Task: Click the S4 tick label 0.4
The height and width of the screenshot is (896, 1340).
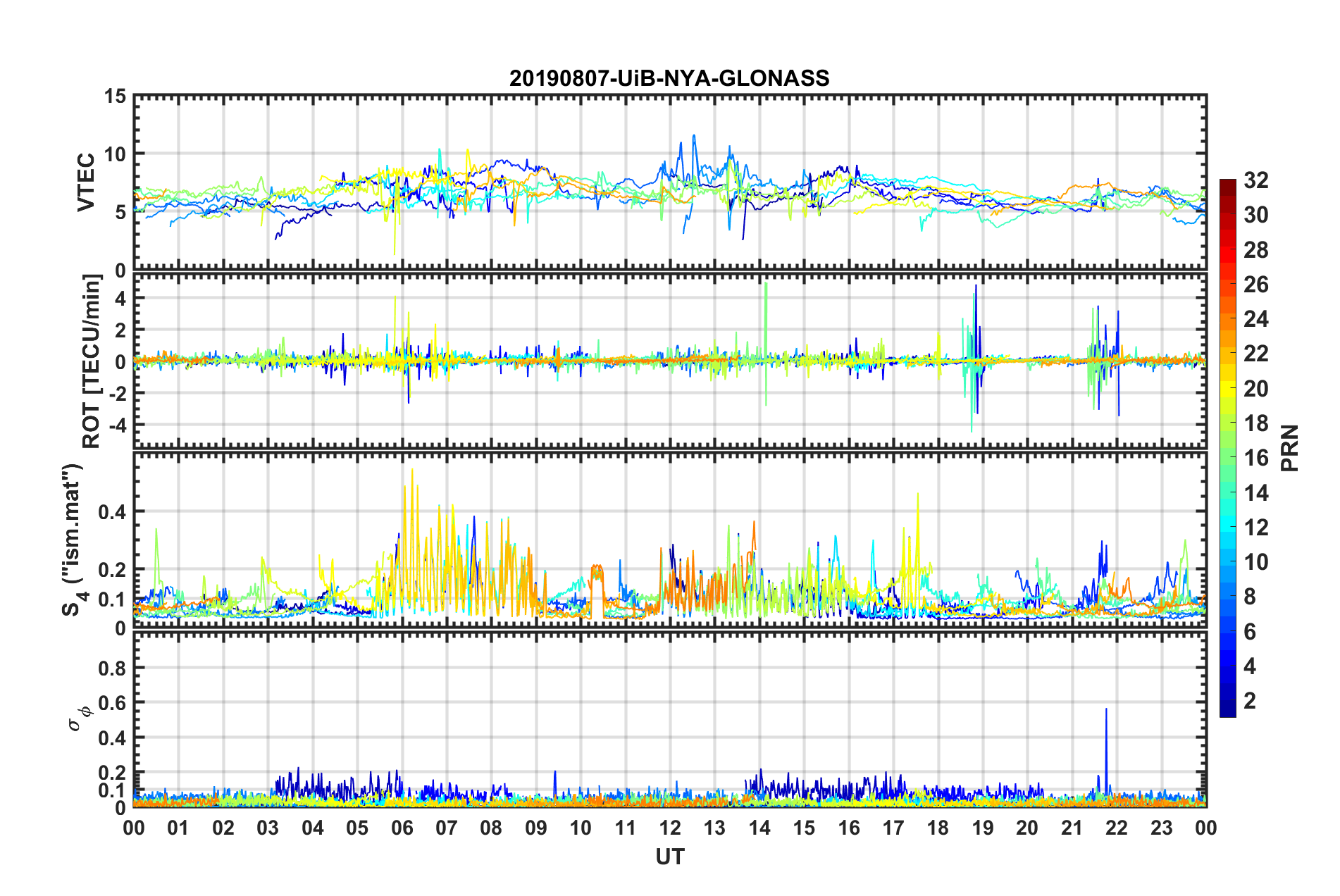Action: (113, 512)
